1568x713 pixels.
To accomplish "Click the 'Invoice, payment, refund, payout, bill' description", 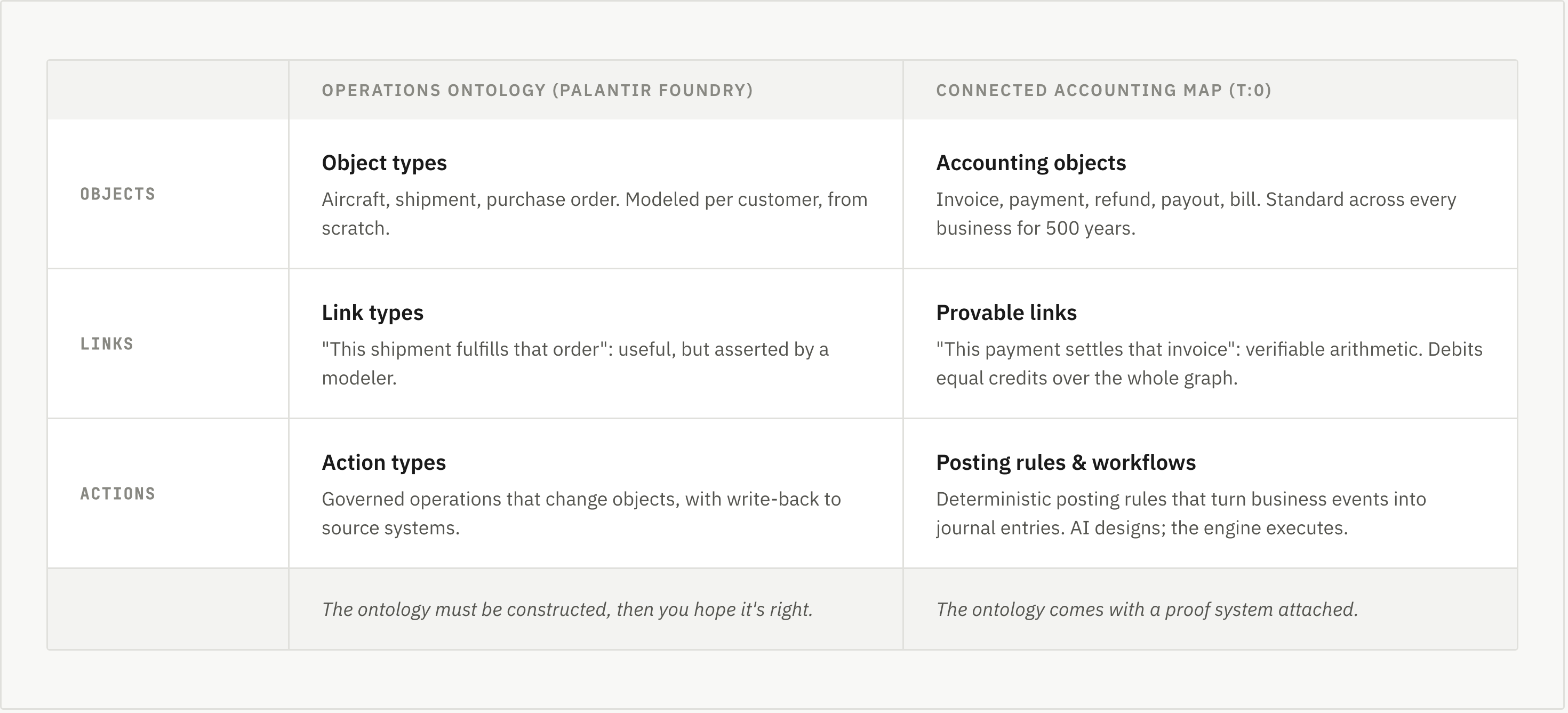I will [1196, 214].
